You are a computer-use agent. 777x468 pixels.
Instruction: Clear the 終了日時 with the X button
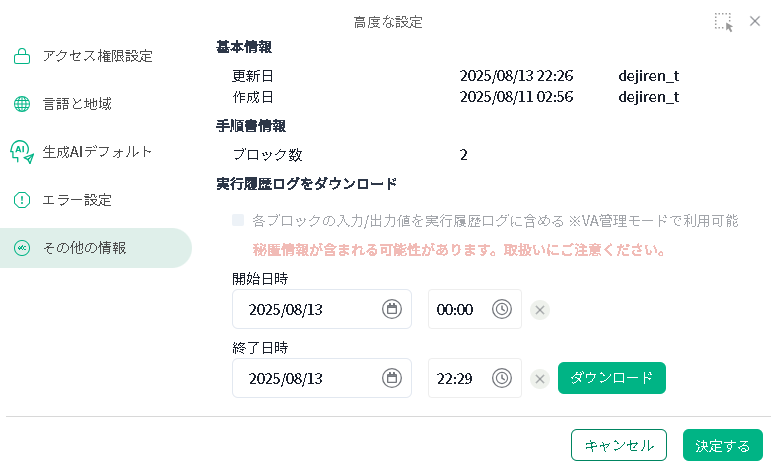[x=540, y=379]
